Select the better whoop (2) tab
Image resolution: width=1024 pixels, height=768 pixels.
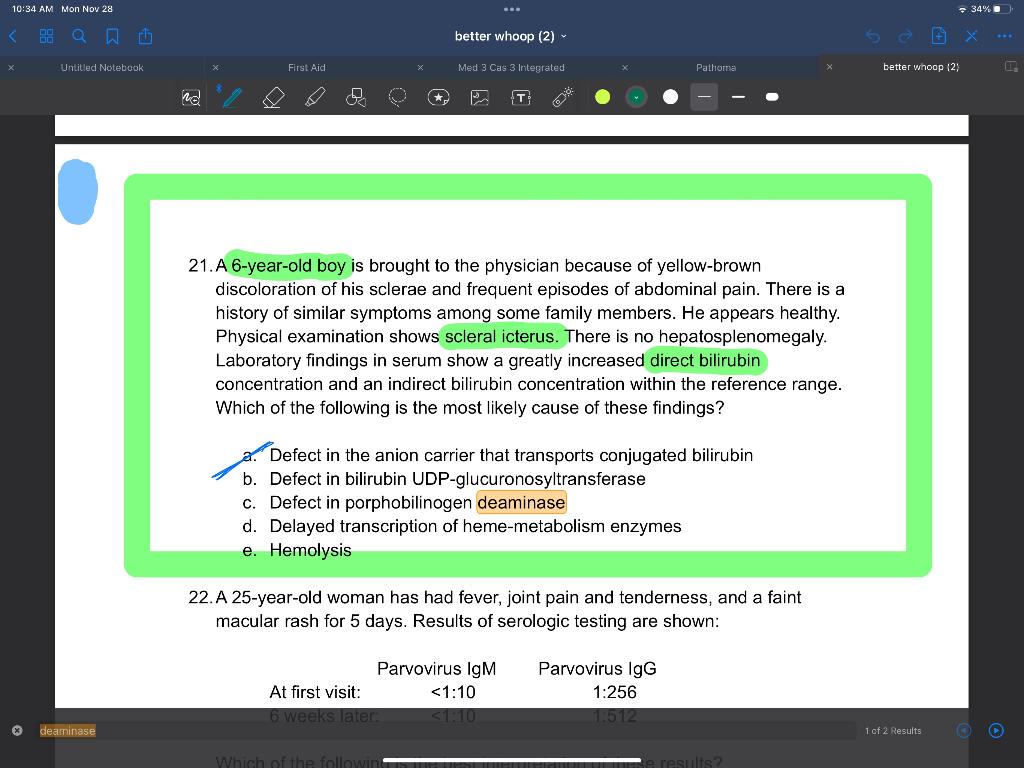(x=921, y=67)
